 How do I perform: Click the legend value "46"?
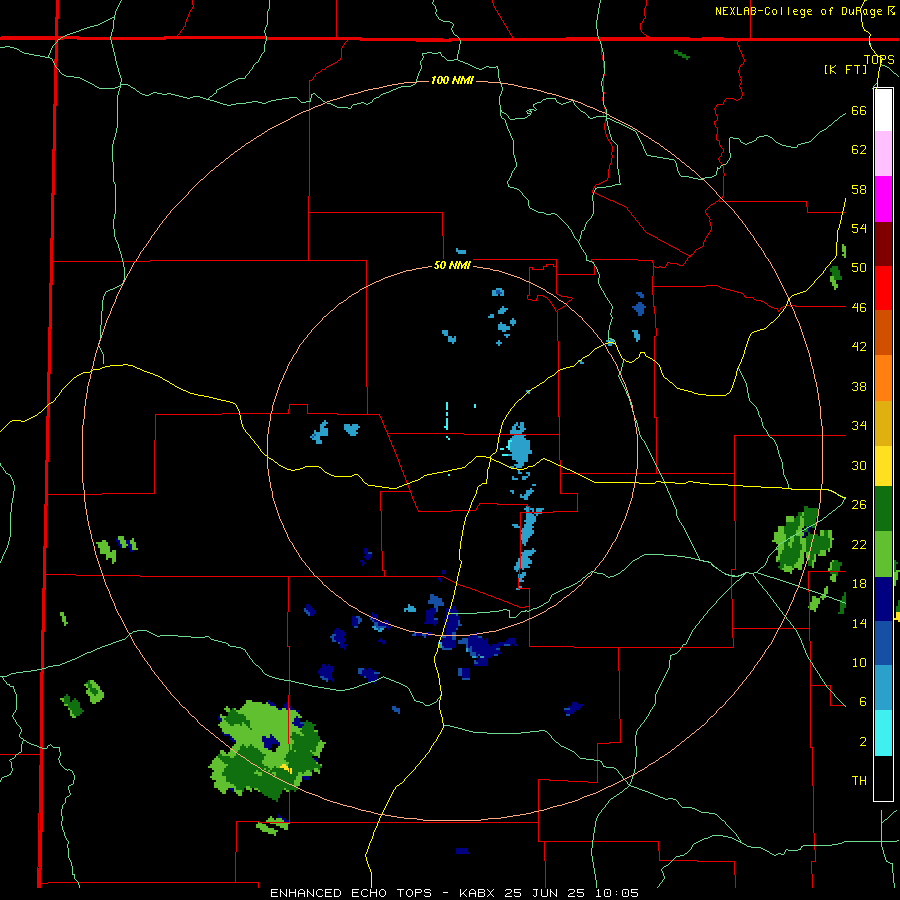click(x=859, y=307)
